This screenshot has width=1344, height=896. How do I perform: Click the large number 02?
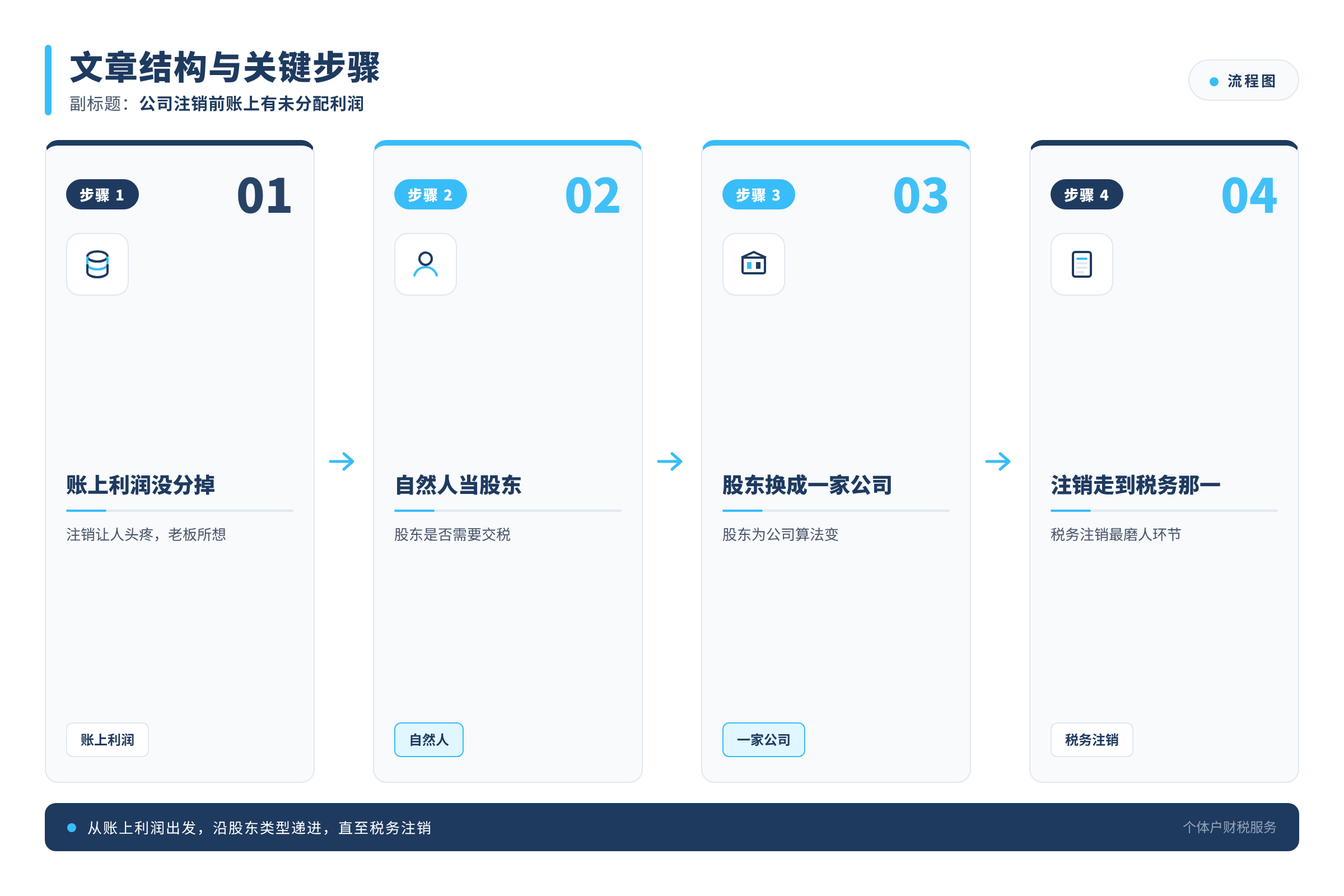(592, 195)
